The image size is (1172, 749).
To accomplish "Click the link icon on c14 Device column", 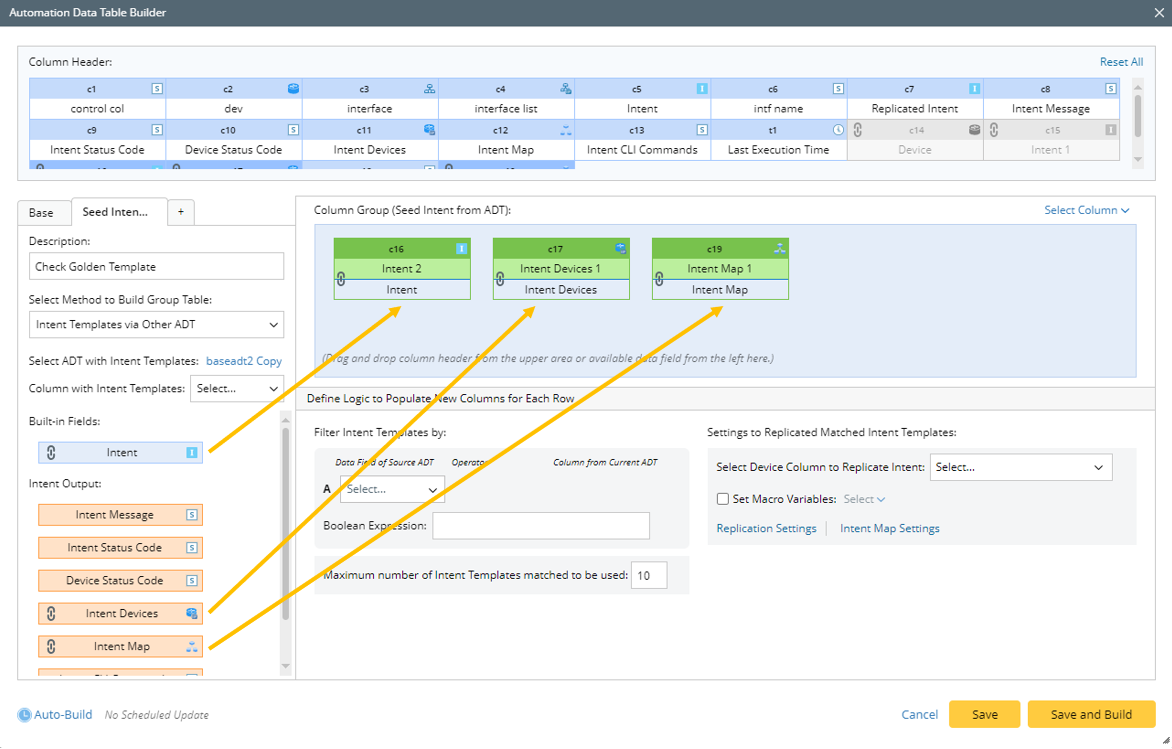I will point(858,129).
